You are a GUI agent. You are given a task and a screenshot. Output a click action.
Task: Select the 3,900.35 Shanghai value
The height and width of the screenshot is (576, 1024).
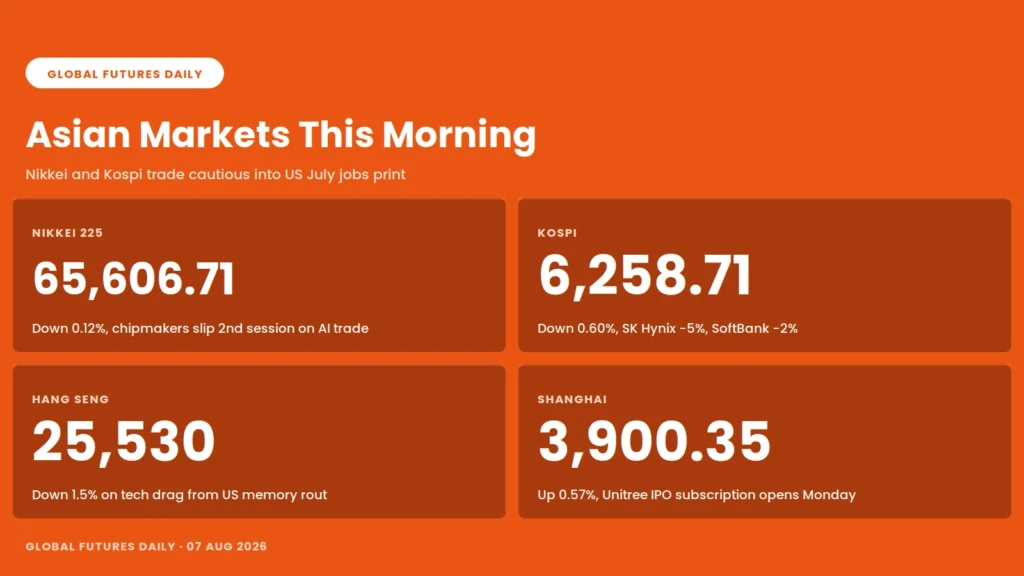[x=654, y=442]
